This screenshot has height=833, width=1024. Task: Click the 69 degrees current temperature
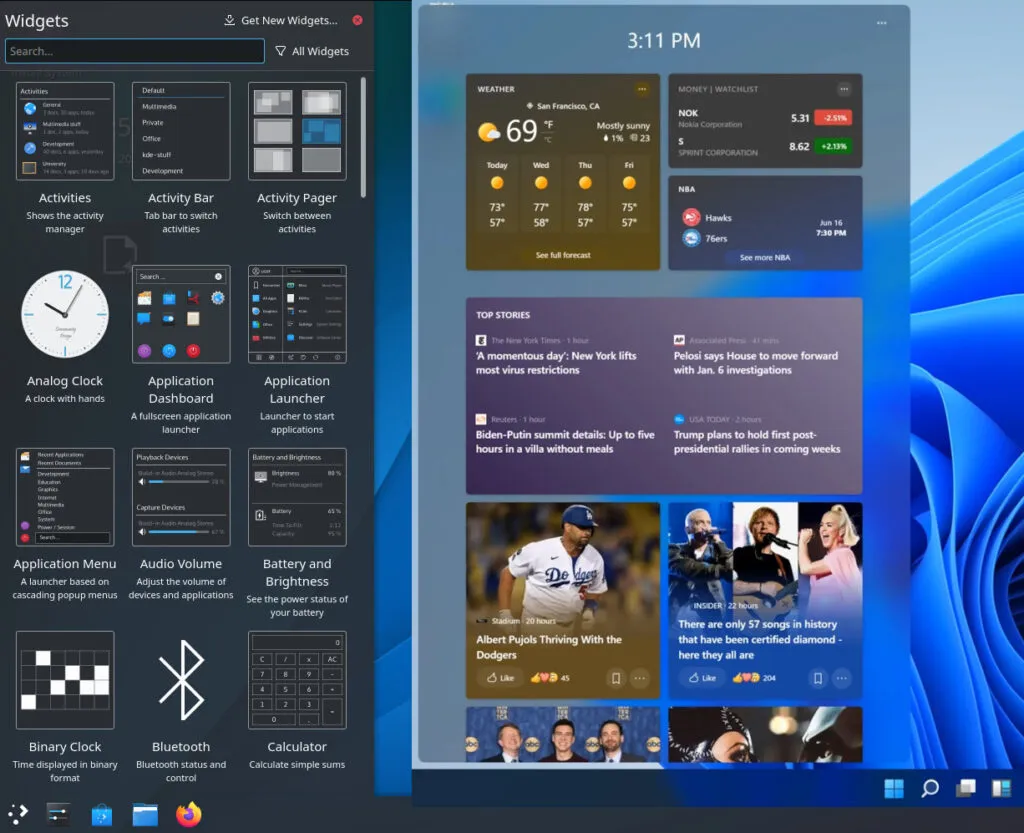522,131
